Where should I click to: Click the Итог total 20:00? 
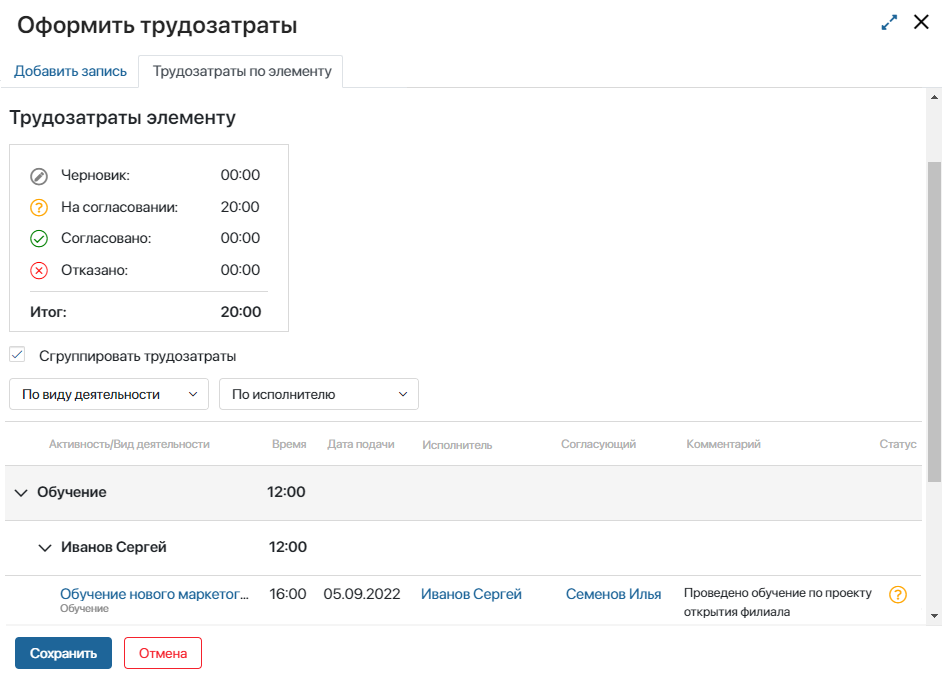click(241, 312)
